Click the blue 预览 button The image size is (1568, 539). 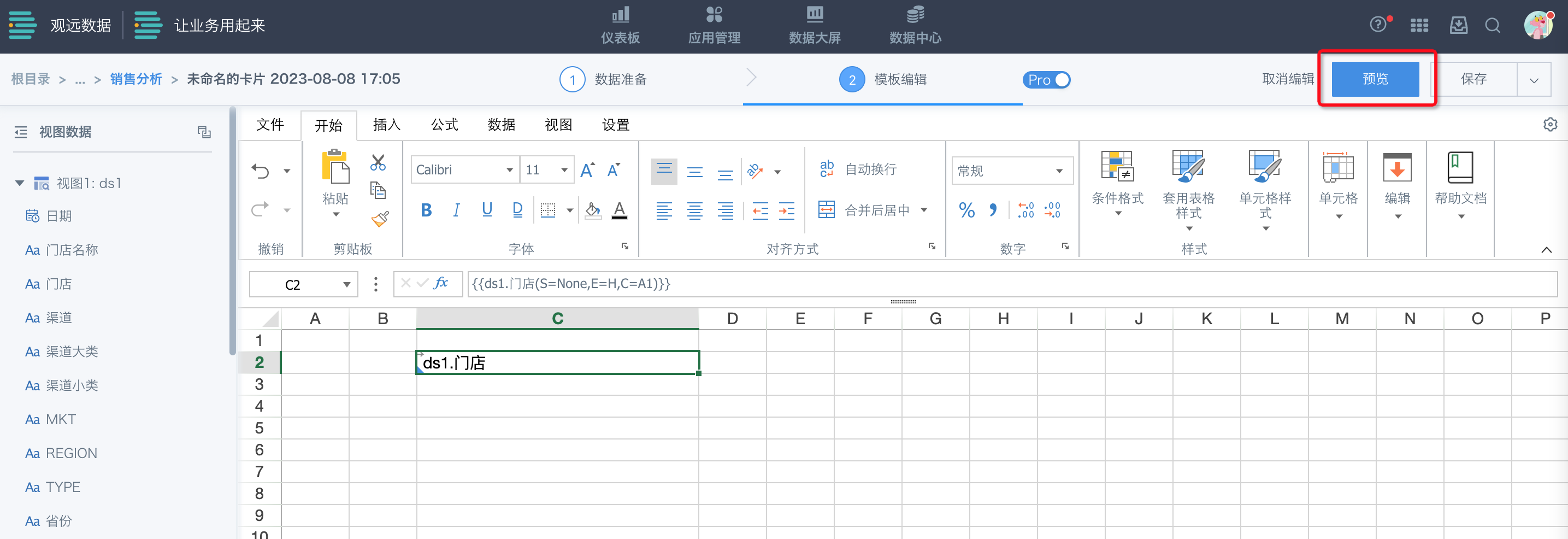click(1375, 79)
